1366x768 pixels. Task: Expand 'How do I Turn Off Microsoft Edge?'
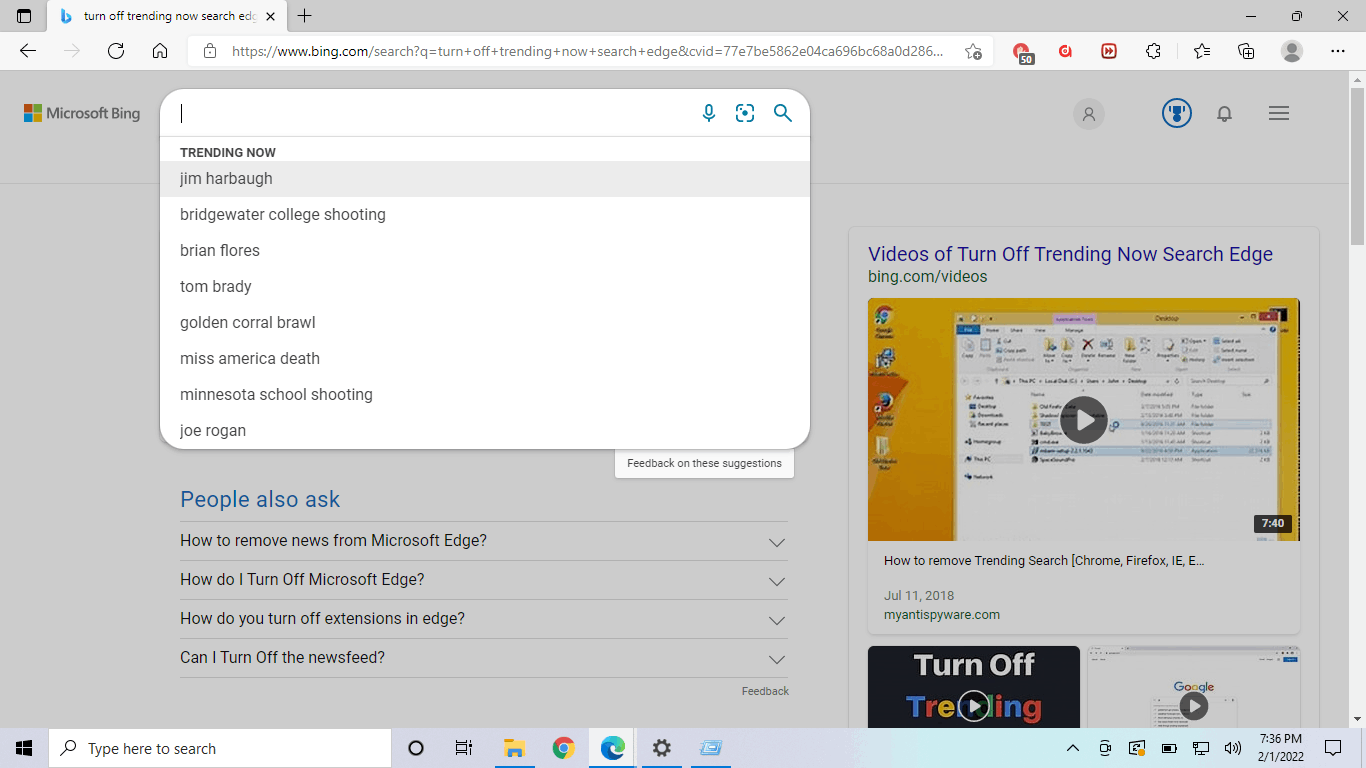pos(484,580)
